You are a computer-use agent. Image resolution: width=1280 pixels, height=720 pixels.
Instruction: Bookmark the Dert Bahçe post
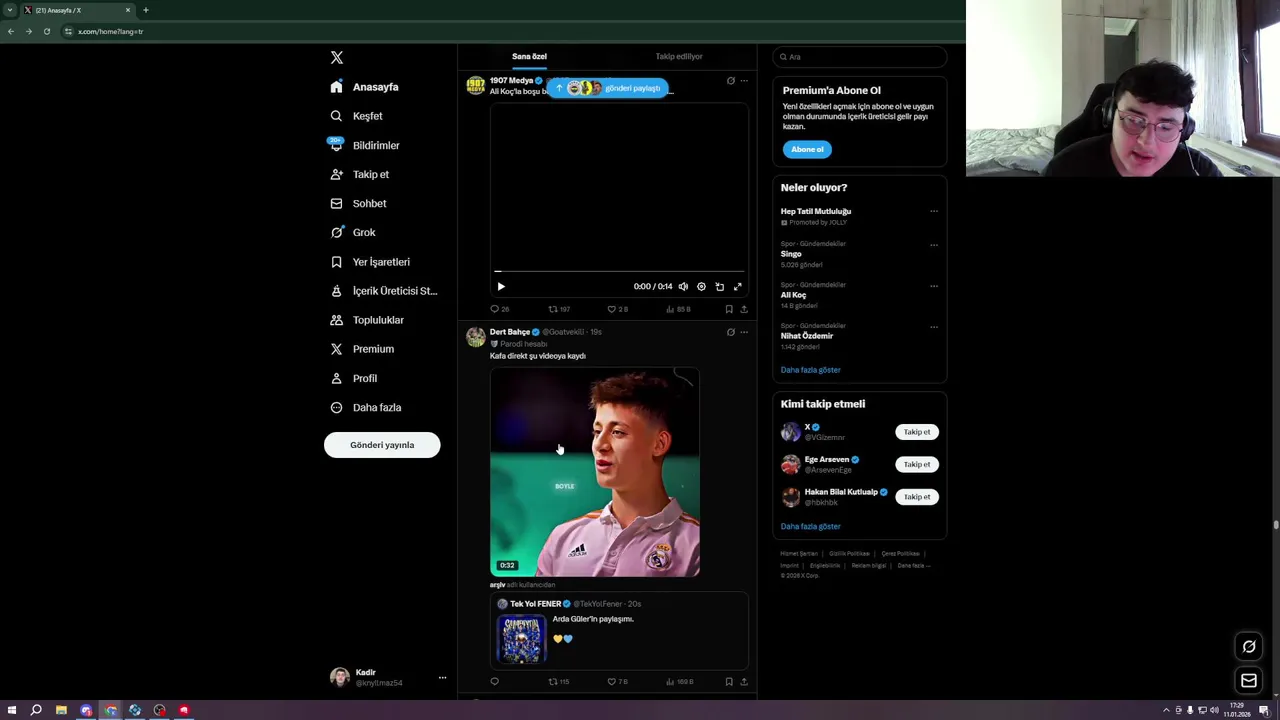point(729,682)
